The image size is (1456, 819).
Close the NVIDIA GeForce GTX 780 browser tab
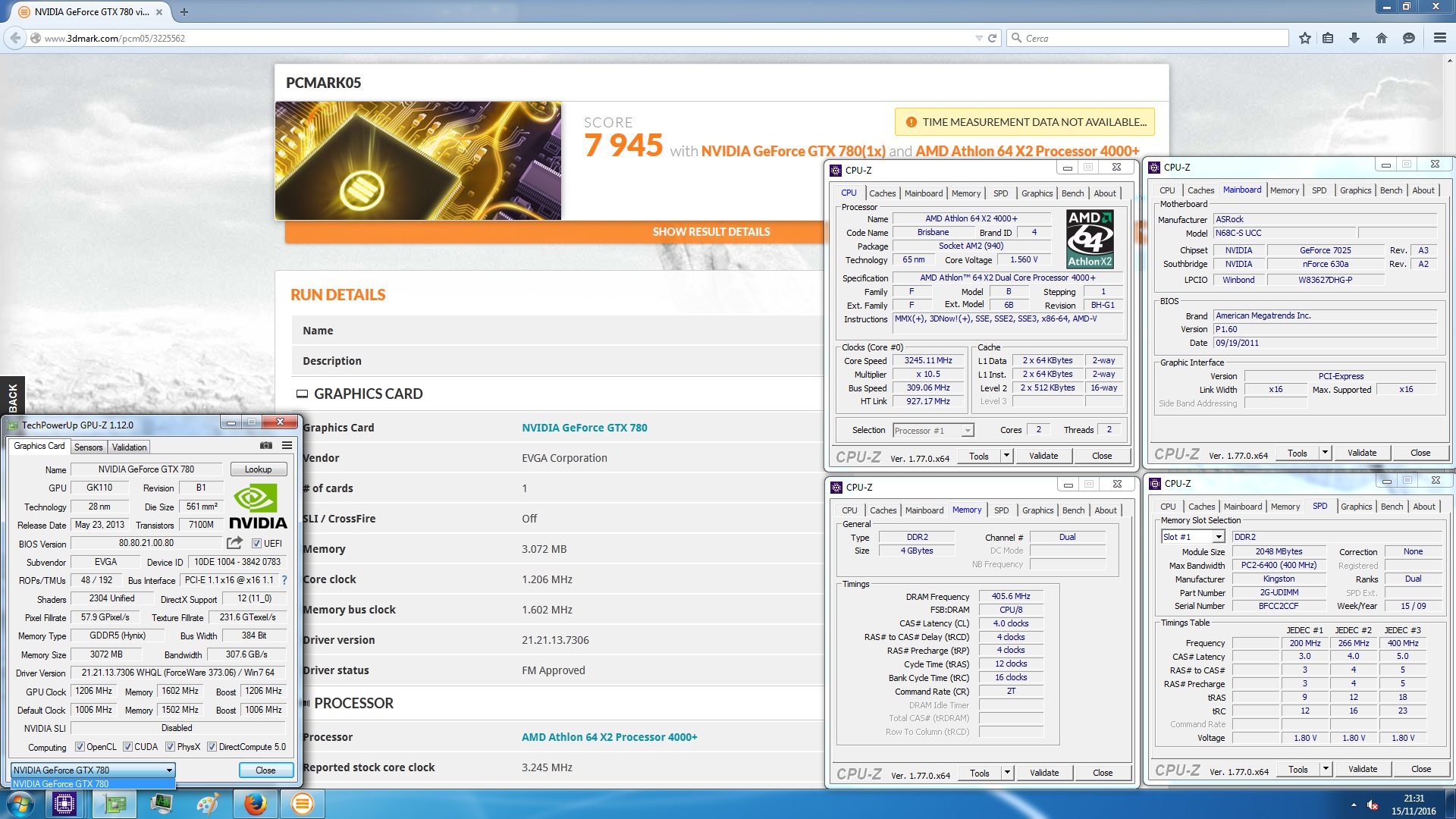(159, 11)
